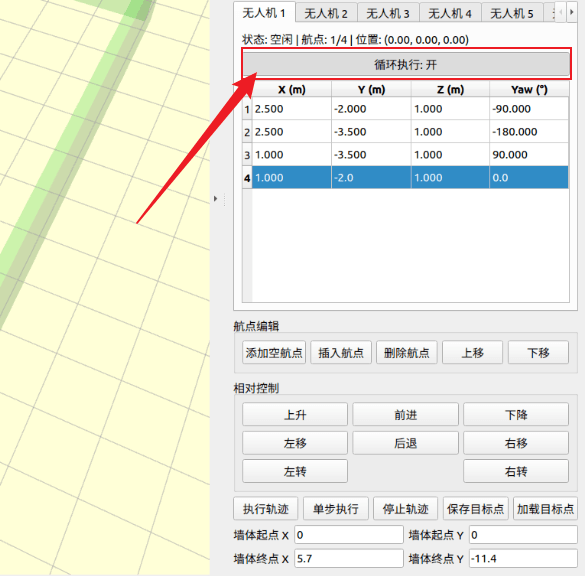Click the 上升 ascend button

point(295,414)
